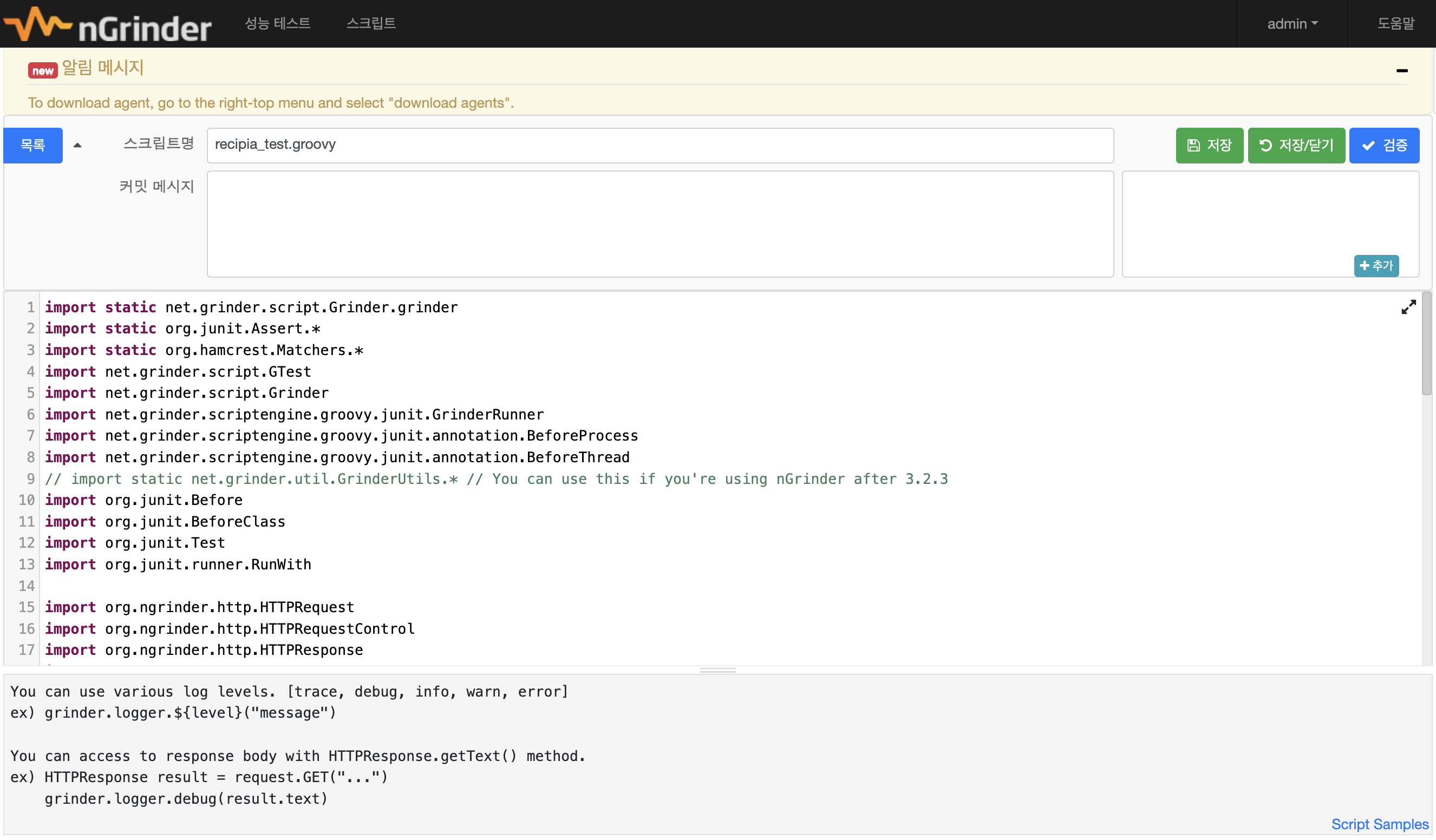This screenshot has width=1436, height=840.
Task: Click inside the commit message textarea
Action: tap(660, 224)
